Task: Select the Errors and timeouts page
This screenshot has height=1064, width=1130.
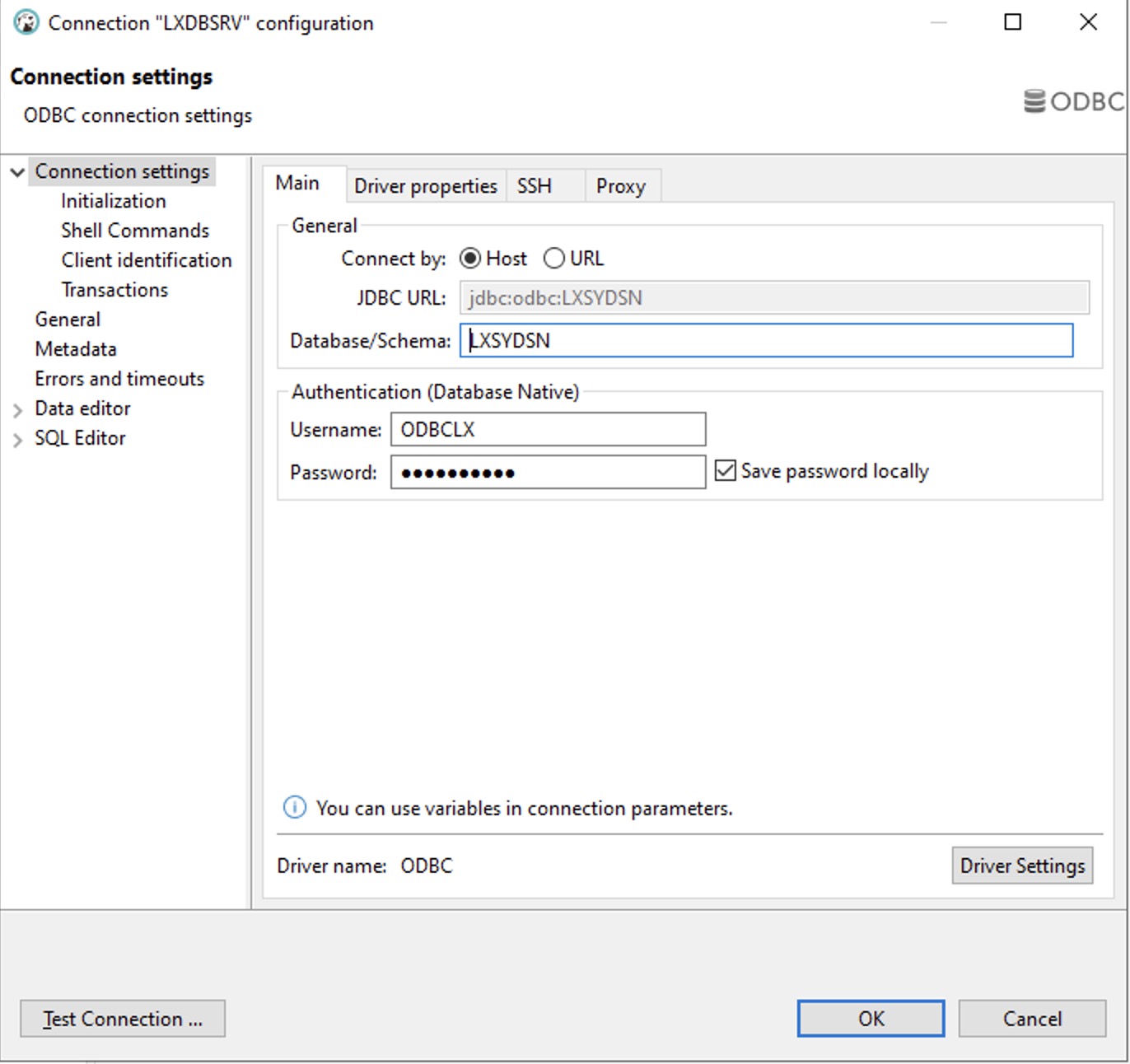Action: [x=119, y=379]
